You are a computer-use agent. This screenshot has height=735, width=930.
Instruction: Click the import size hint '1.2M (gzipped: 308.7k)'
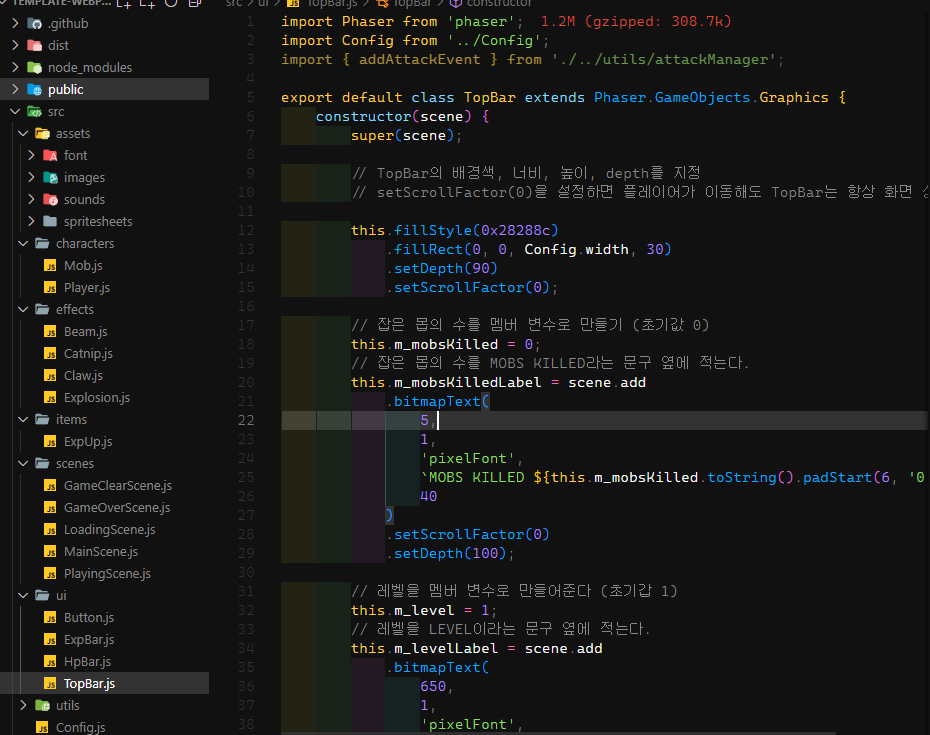point(636,21)
